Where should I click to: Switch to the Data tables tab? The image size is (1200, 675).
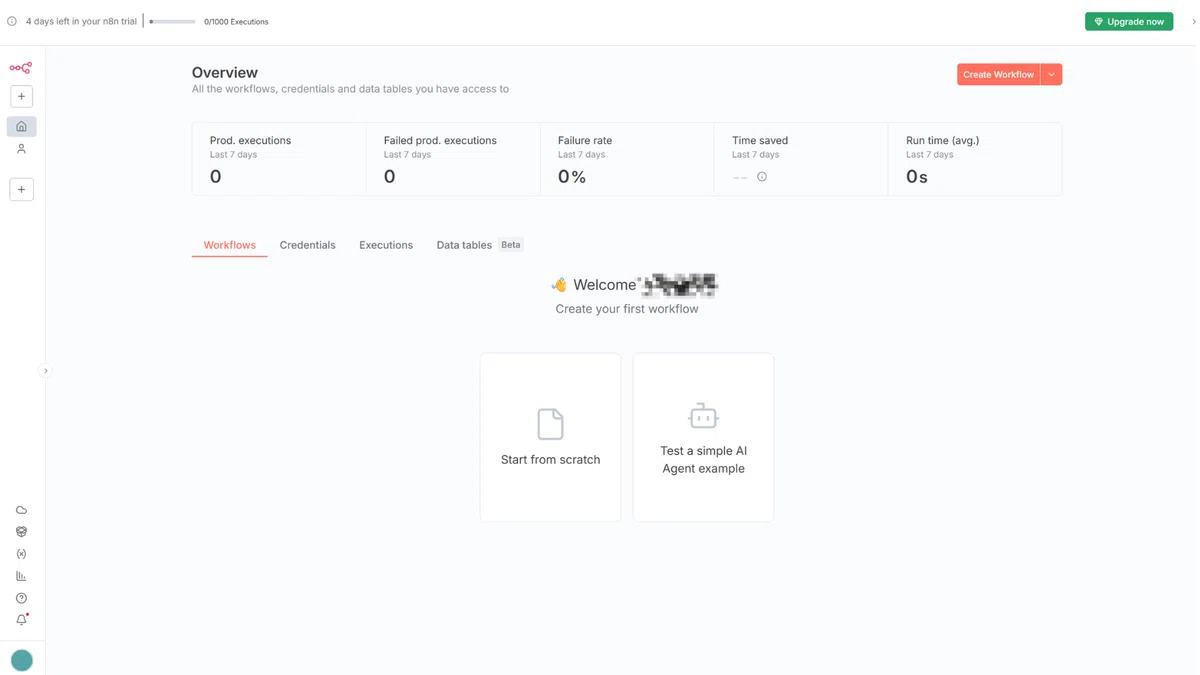point(464,245)
